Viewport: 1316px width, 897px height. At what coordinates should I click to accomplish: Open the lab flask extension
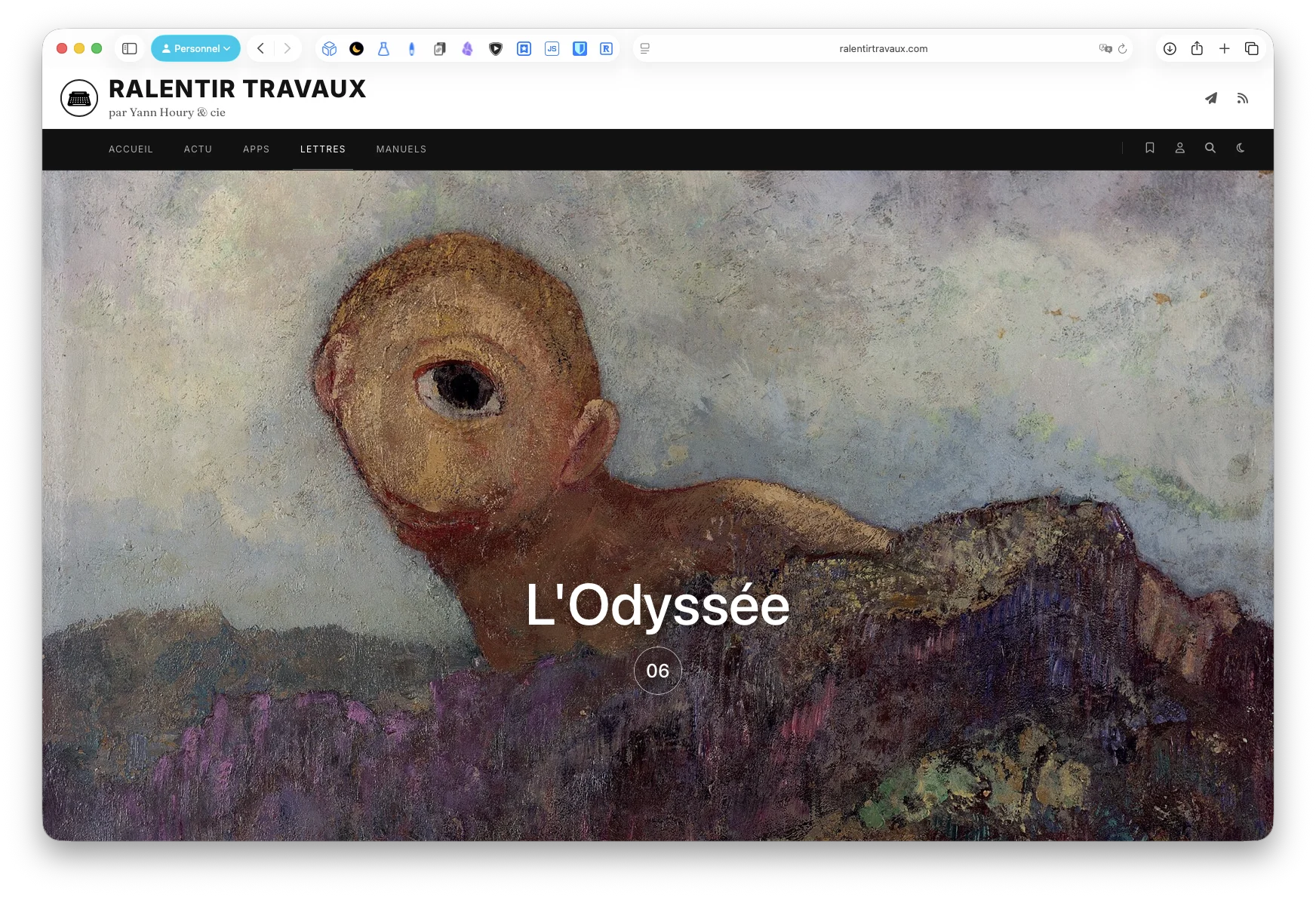(384, 48)
